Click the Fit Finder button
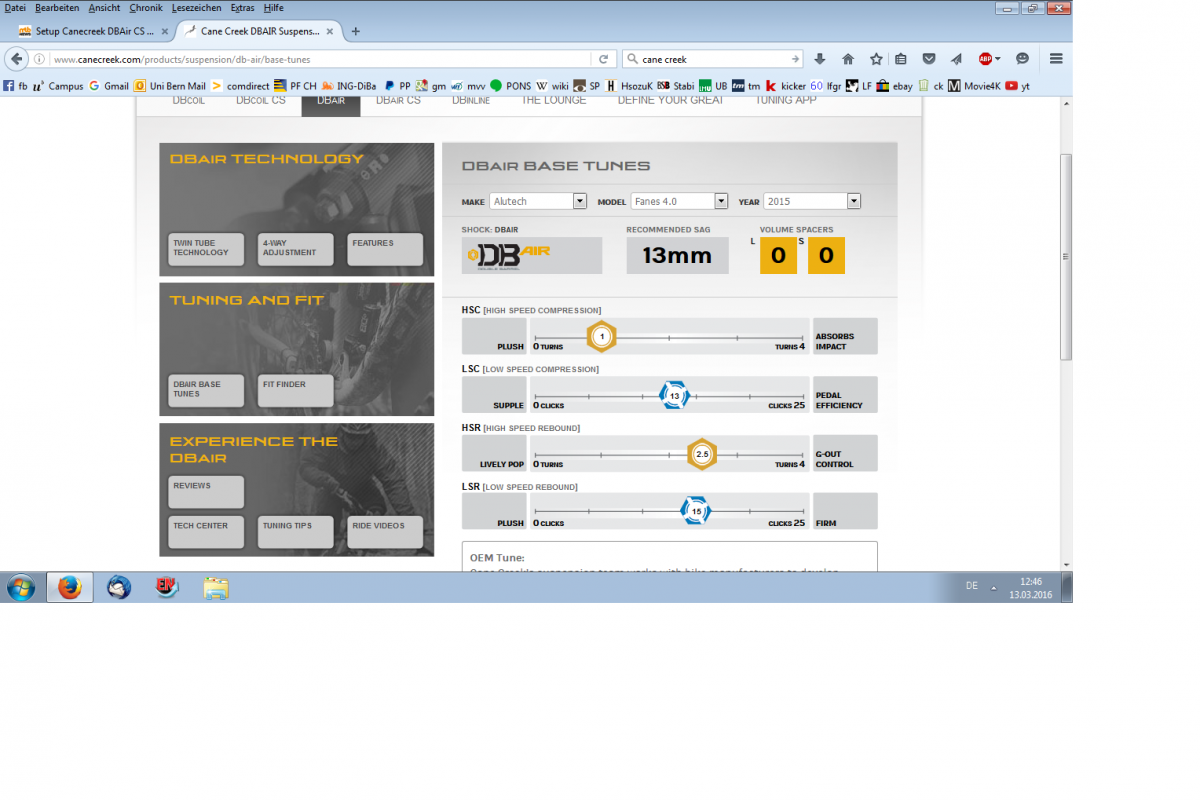The height and width of the screenshot is (800, 1200). 295,389
